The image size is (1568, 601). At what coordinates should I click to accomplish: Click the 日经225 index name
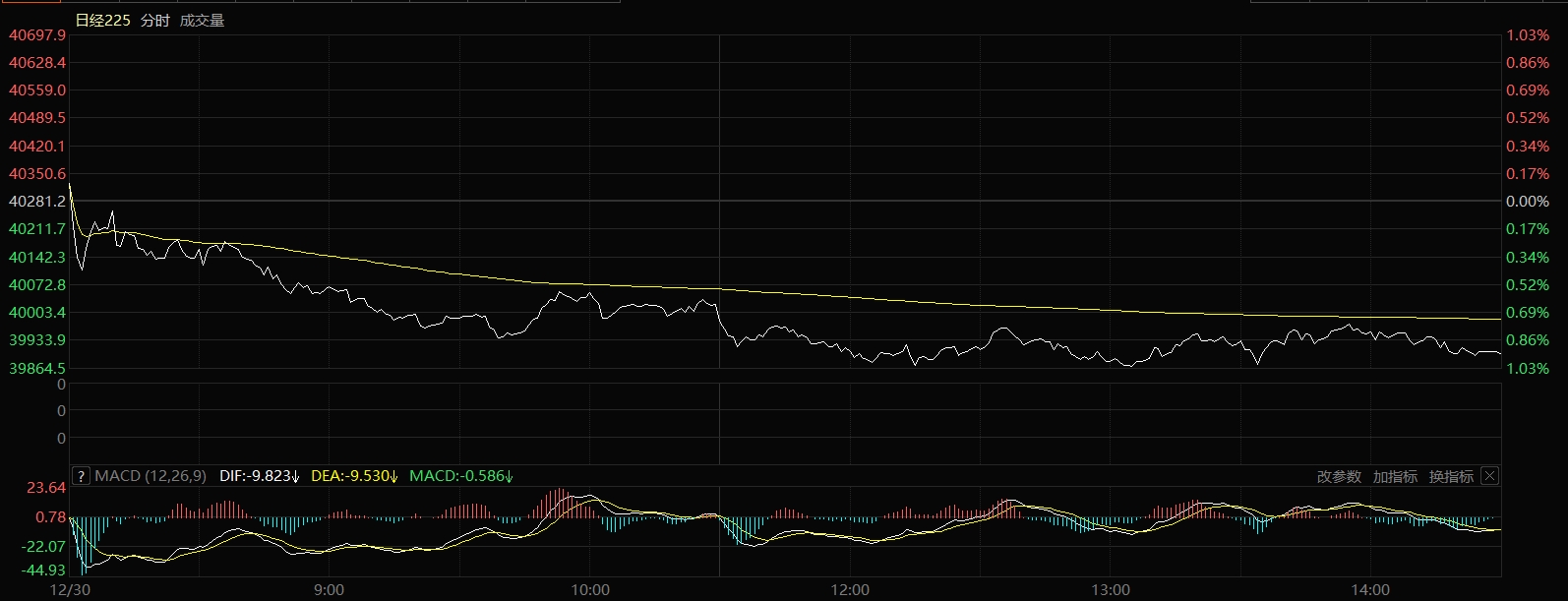102,20
